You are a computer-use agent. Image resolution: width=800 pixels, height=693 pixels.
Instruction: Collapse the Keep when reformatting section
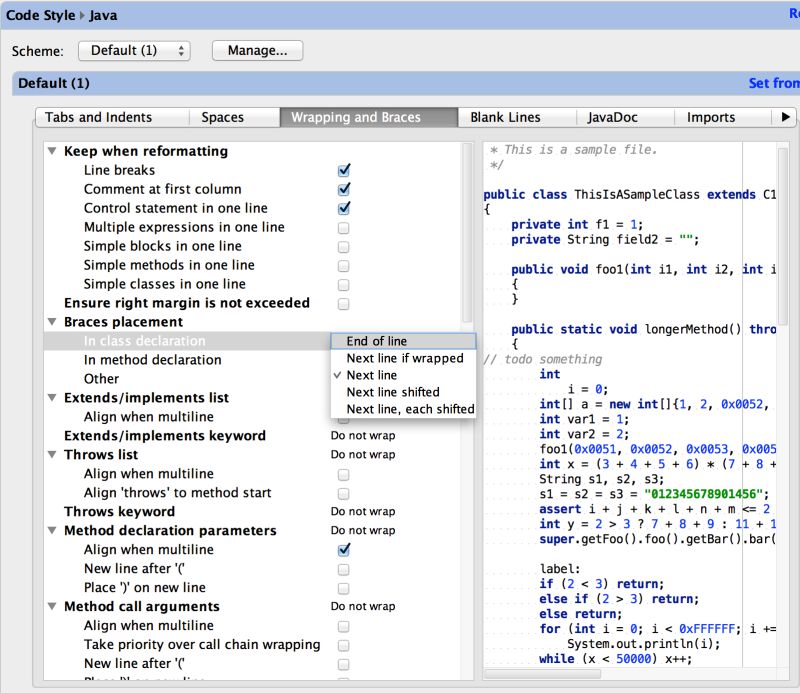(x=52, y=152)
